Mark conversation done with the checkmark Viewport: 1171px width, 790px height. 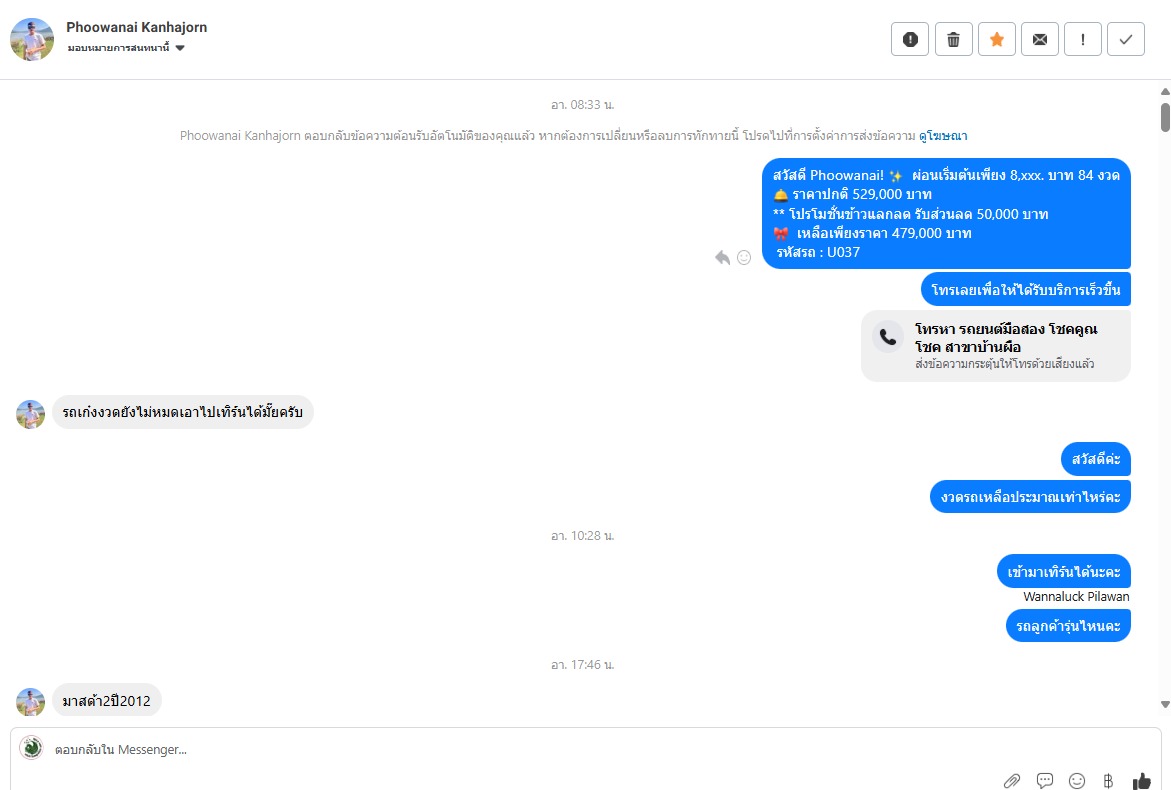click(x=1126, y=39)
